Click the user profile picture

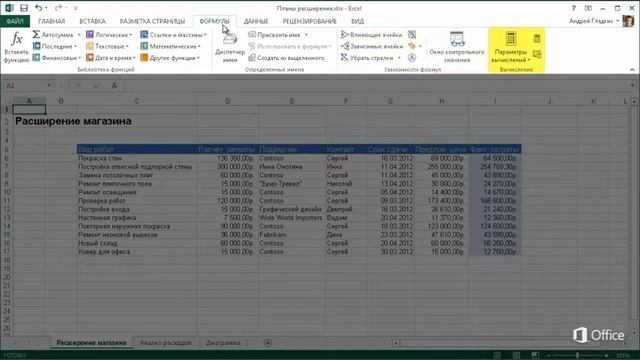[628, 21]
